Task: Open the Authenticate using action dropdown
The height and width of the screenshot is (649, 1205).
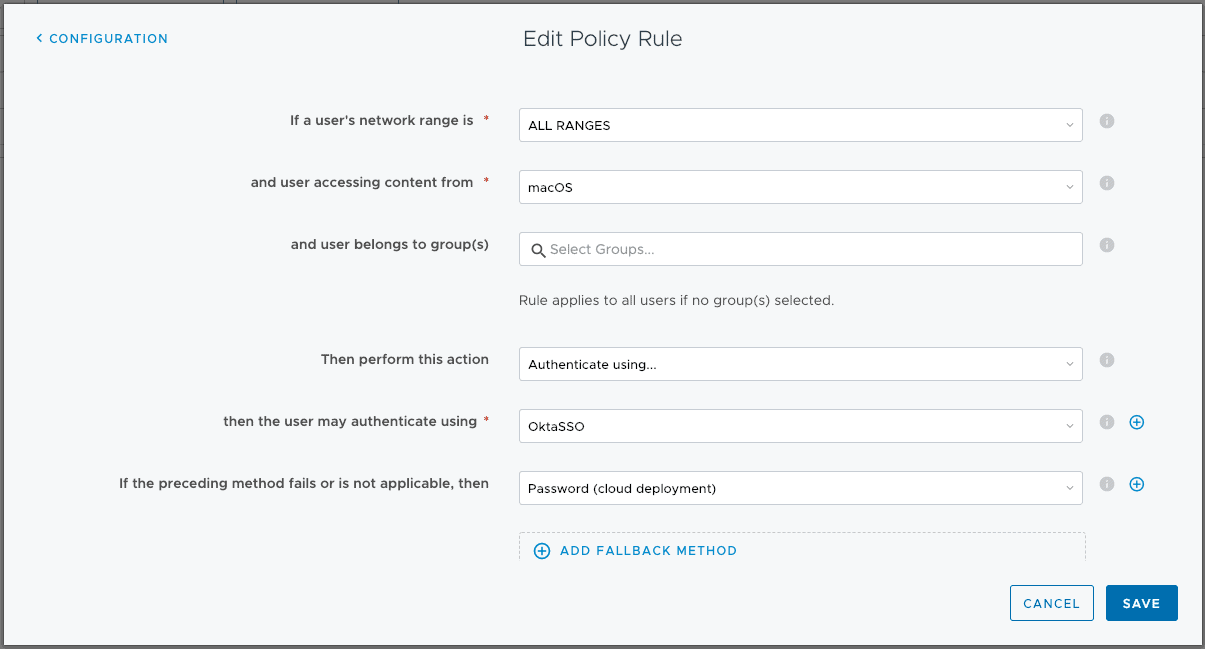Action: pyautogui.click(x=801, y=364)
